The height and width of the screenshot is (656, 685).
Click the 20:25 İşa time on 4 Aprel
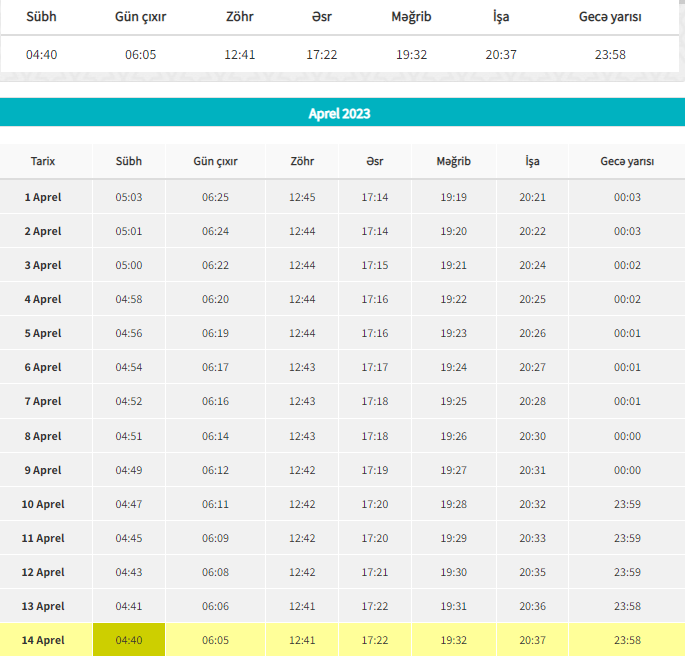click(533, 299)
